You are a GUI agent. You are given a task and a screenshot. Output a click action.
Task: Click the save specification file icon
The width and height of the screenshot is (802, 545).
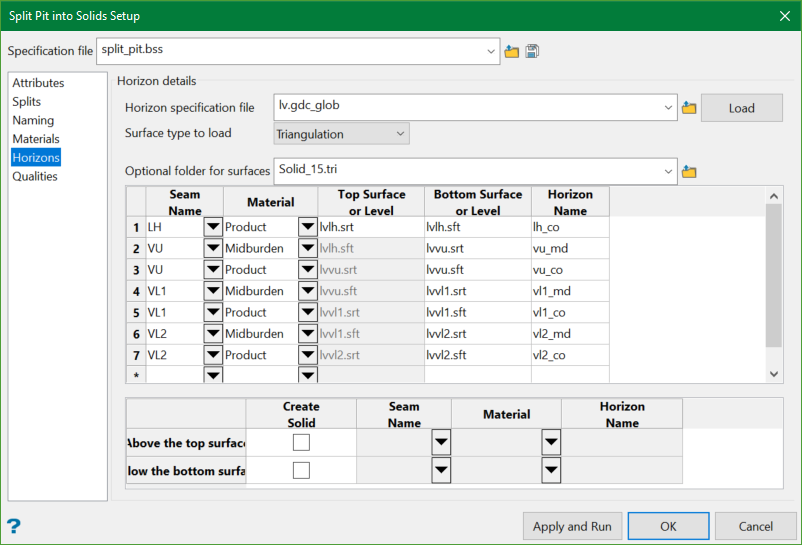[x=532, y=51]
